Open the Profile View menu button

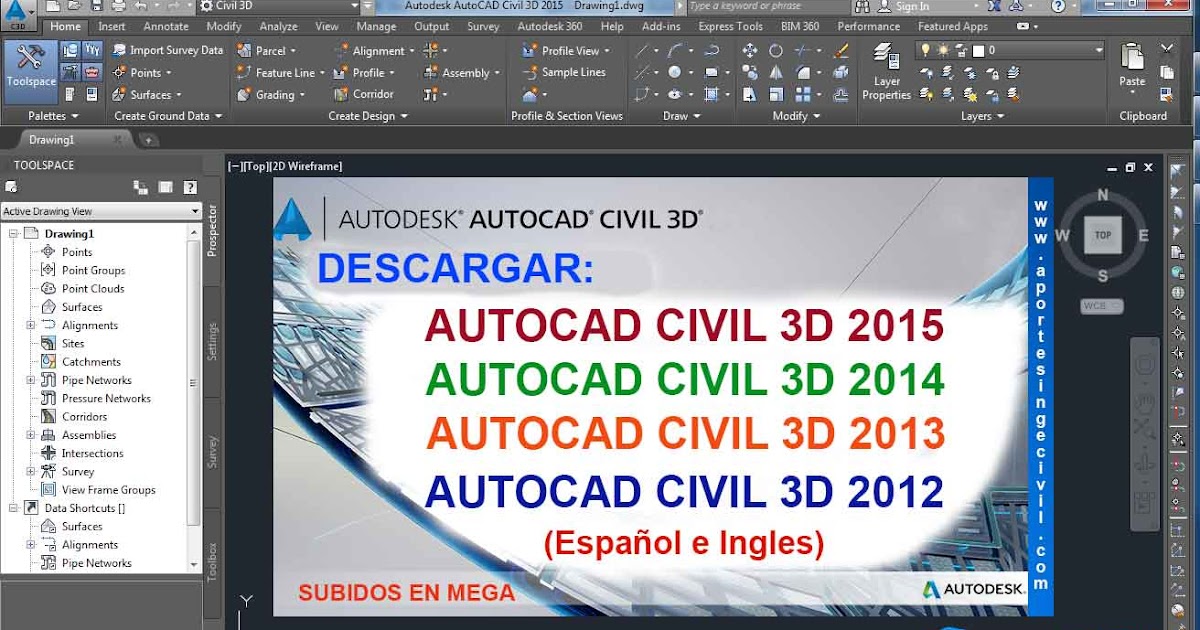coord(566,50)
